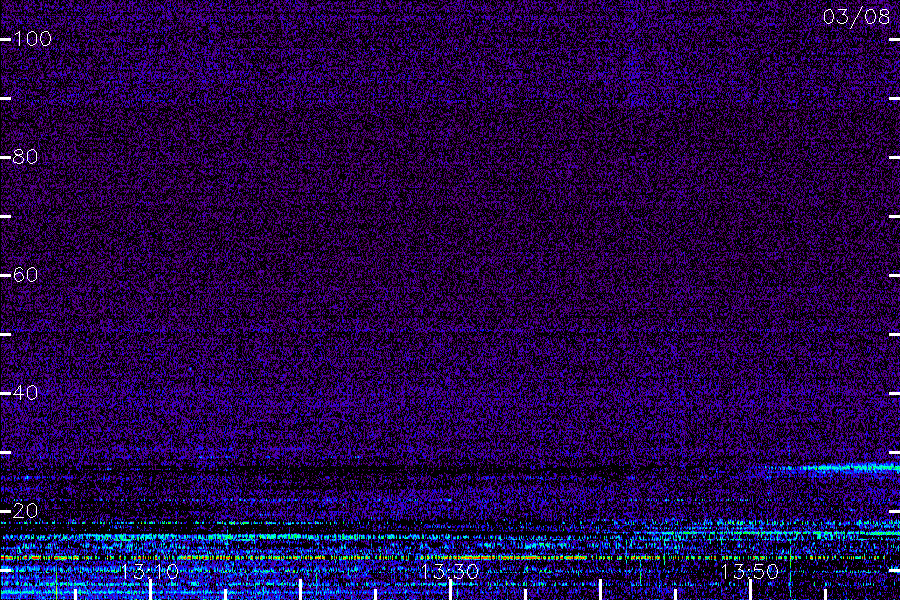900x600 pixels.
Task: Click the 13:30 time label
Action: [x=449, y=571]
